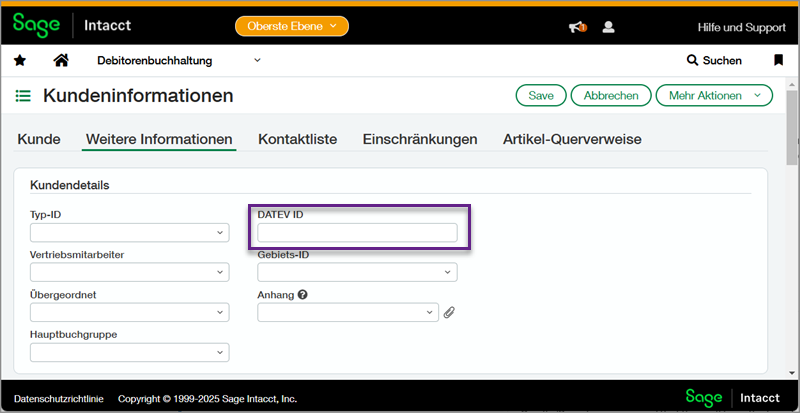Expand the Gebiets-ID dropdown
The image size is (800, 414).
(357, 272)
